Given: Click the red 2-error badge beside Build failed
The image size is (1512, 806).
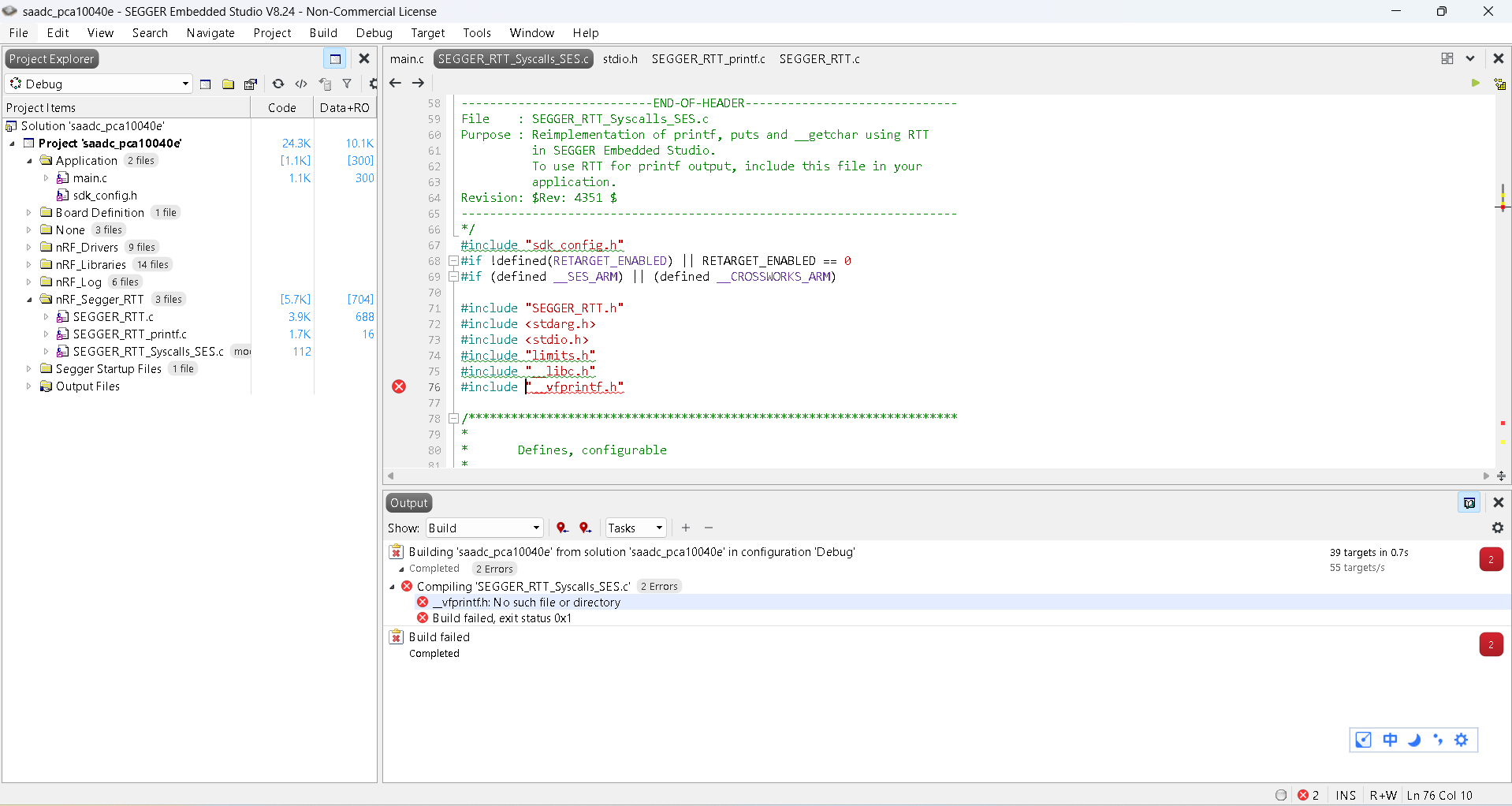Looking at the screenshot, I should 1491,644.
